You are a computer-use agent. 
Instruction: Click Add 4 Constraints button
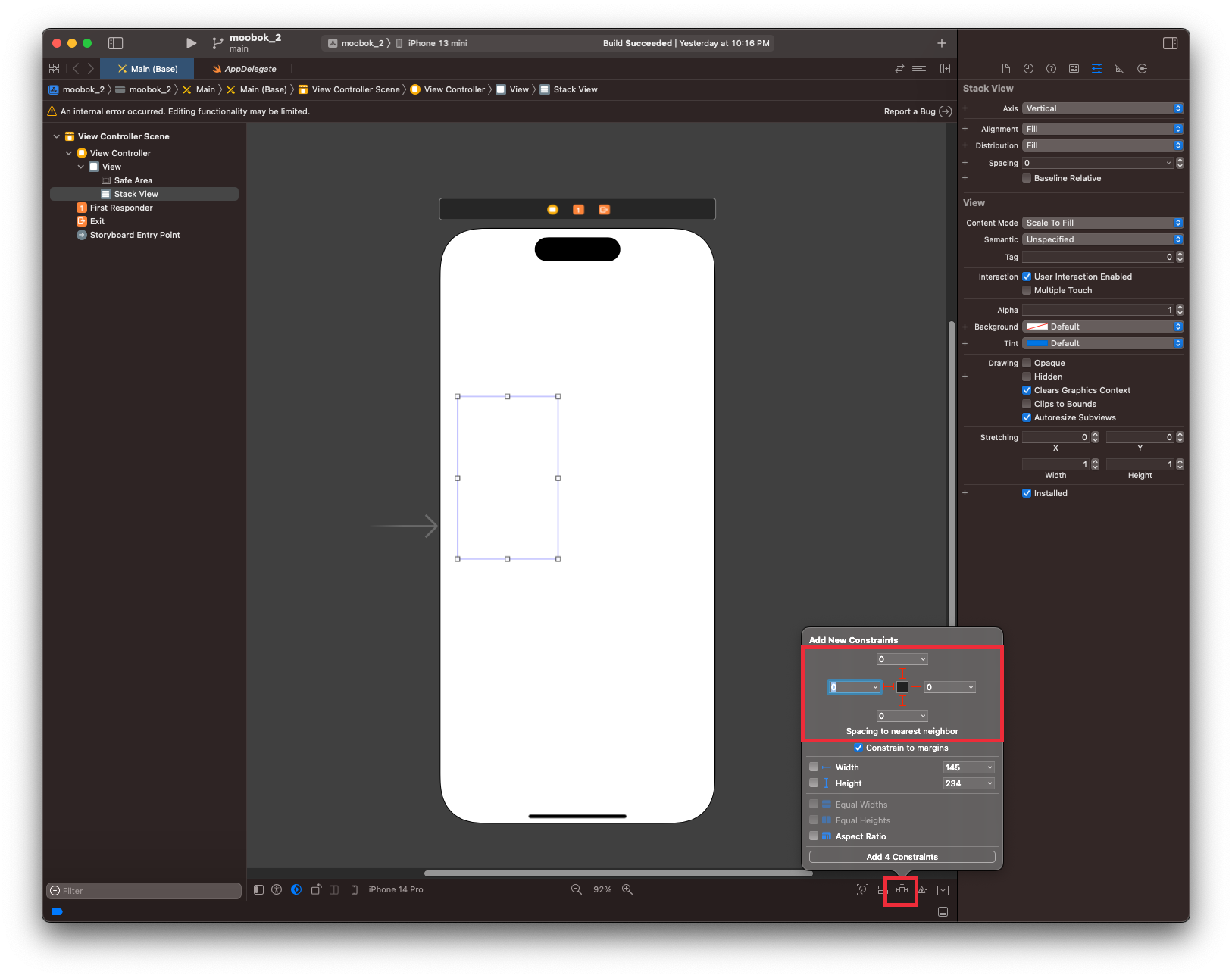tap(902, 858)
